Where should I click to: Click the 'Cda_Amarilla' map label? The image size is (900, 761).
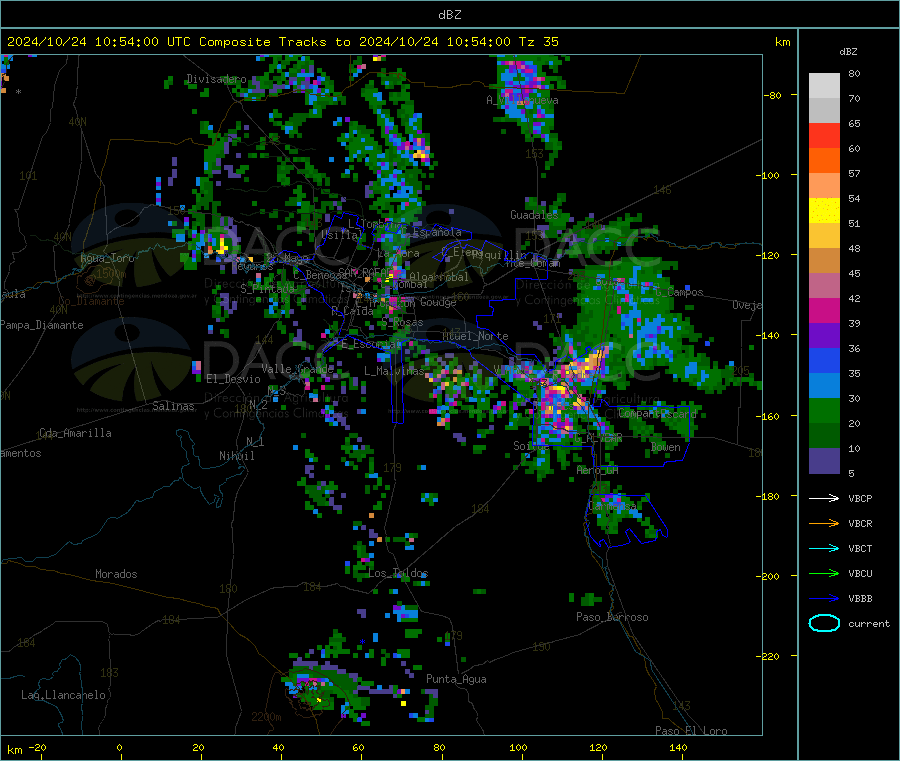75,433
